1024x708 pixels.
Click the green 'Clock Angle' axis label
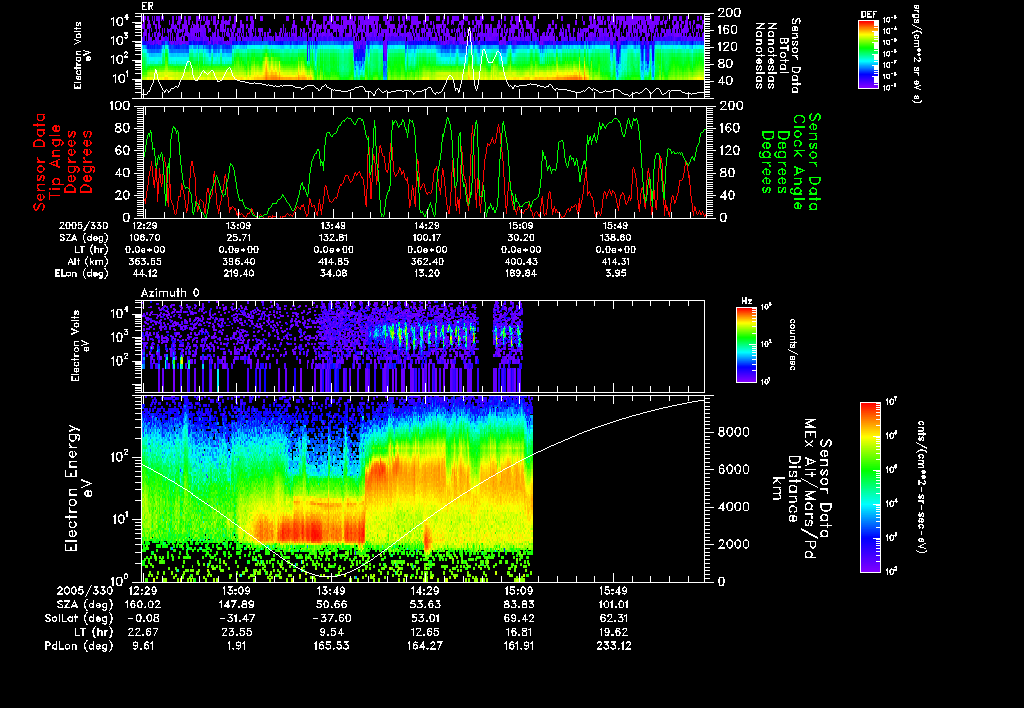click(798, 162)
